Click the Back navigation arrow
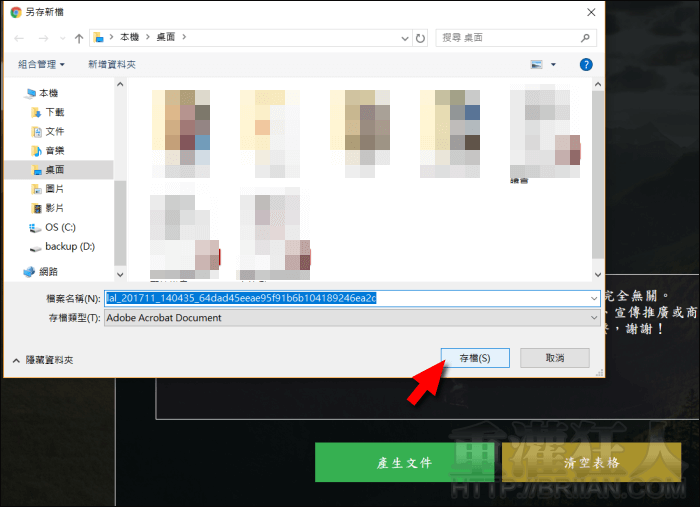 tap(19, 38)
